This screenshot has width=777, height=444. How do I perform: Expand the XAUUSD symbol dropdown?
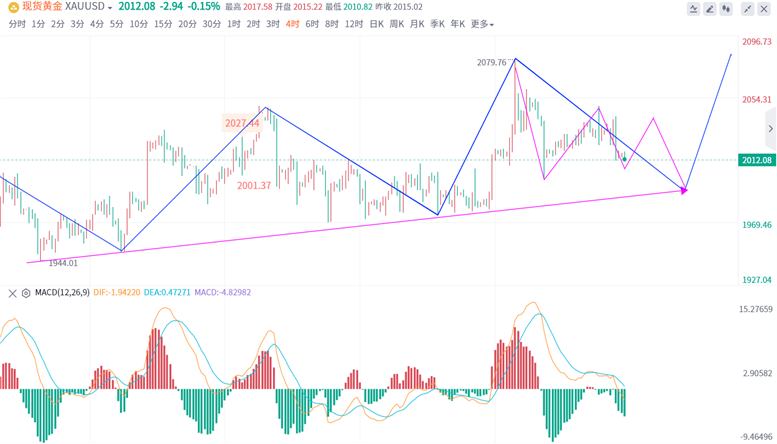pyautogui.click(x=111, y=7)
